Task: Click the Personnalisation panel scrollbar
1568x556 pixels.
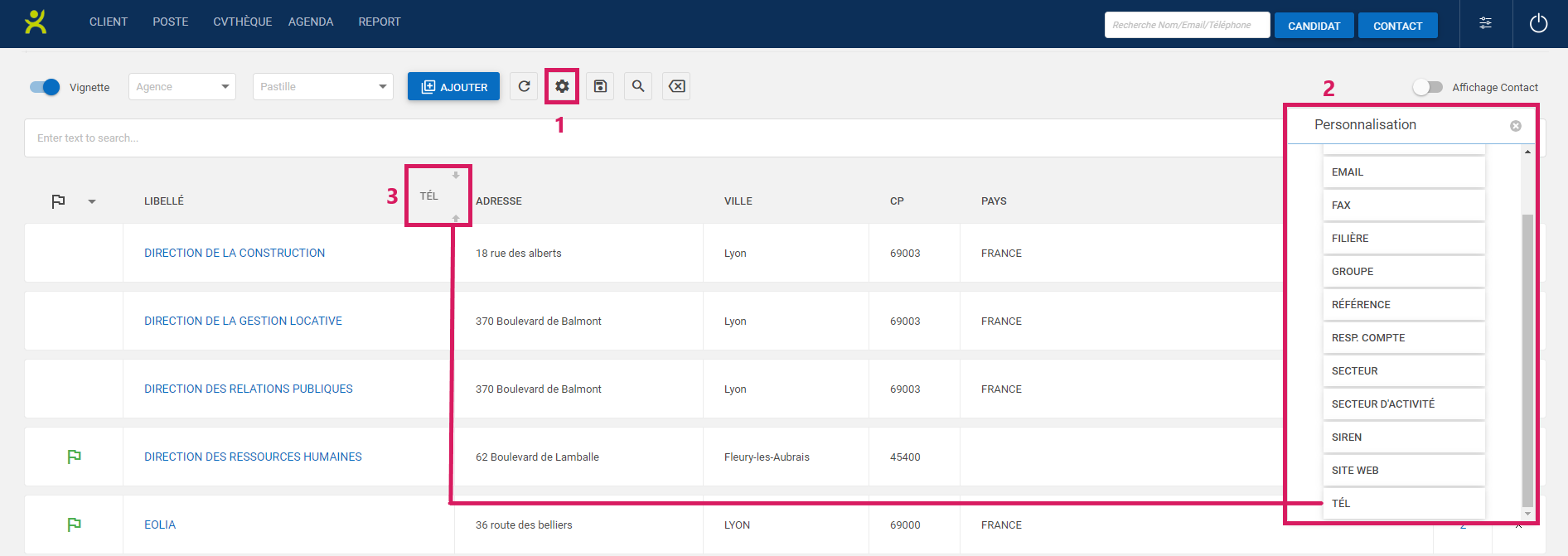Action: 1527,356
